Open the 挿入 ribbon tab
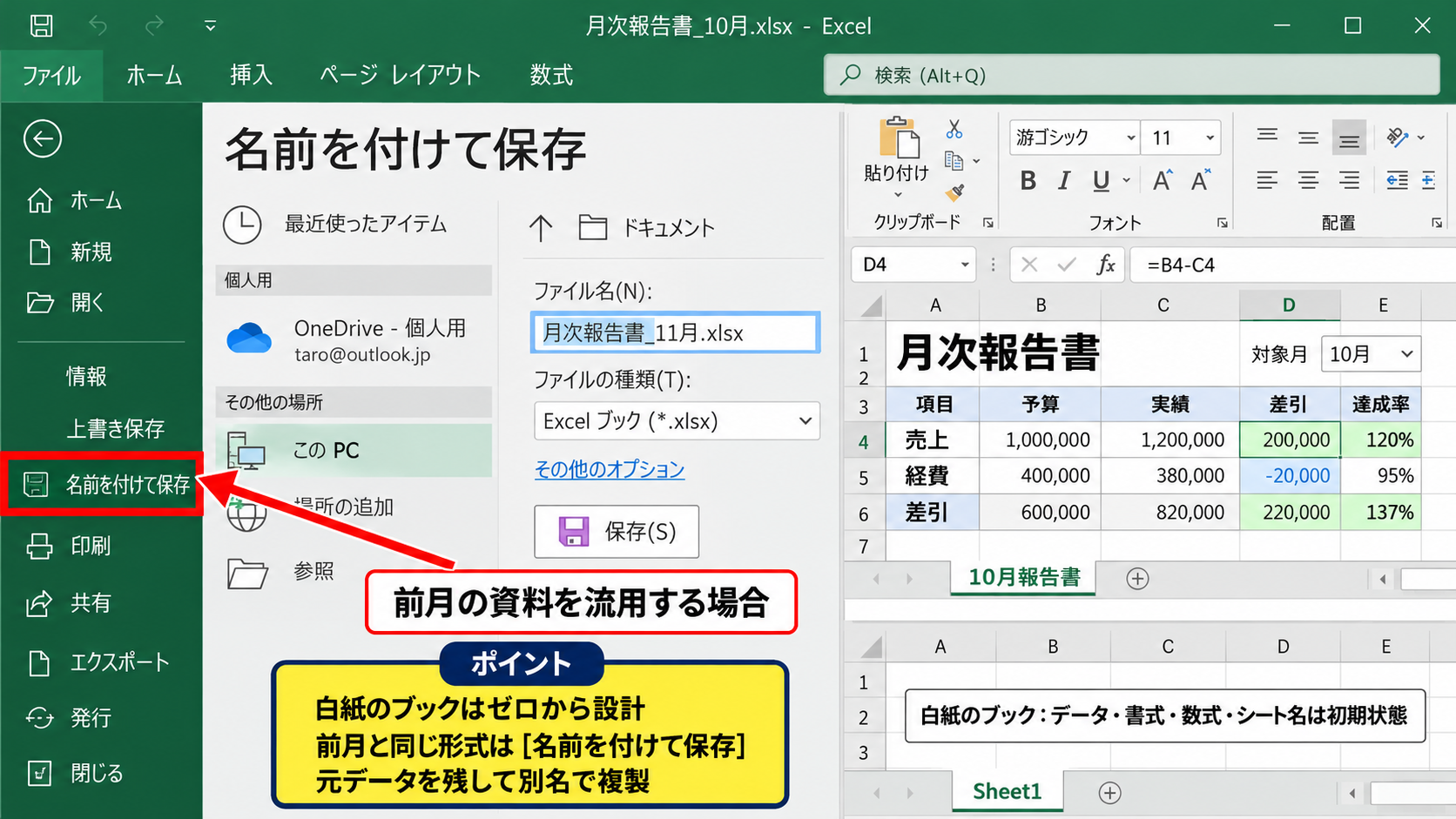The width and height of the screenshot is (1456, 819). (251, 76)
